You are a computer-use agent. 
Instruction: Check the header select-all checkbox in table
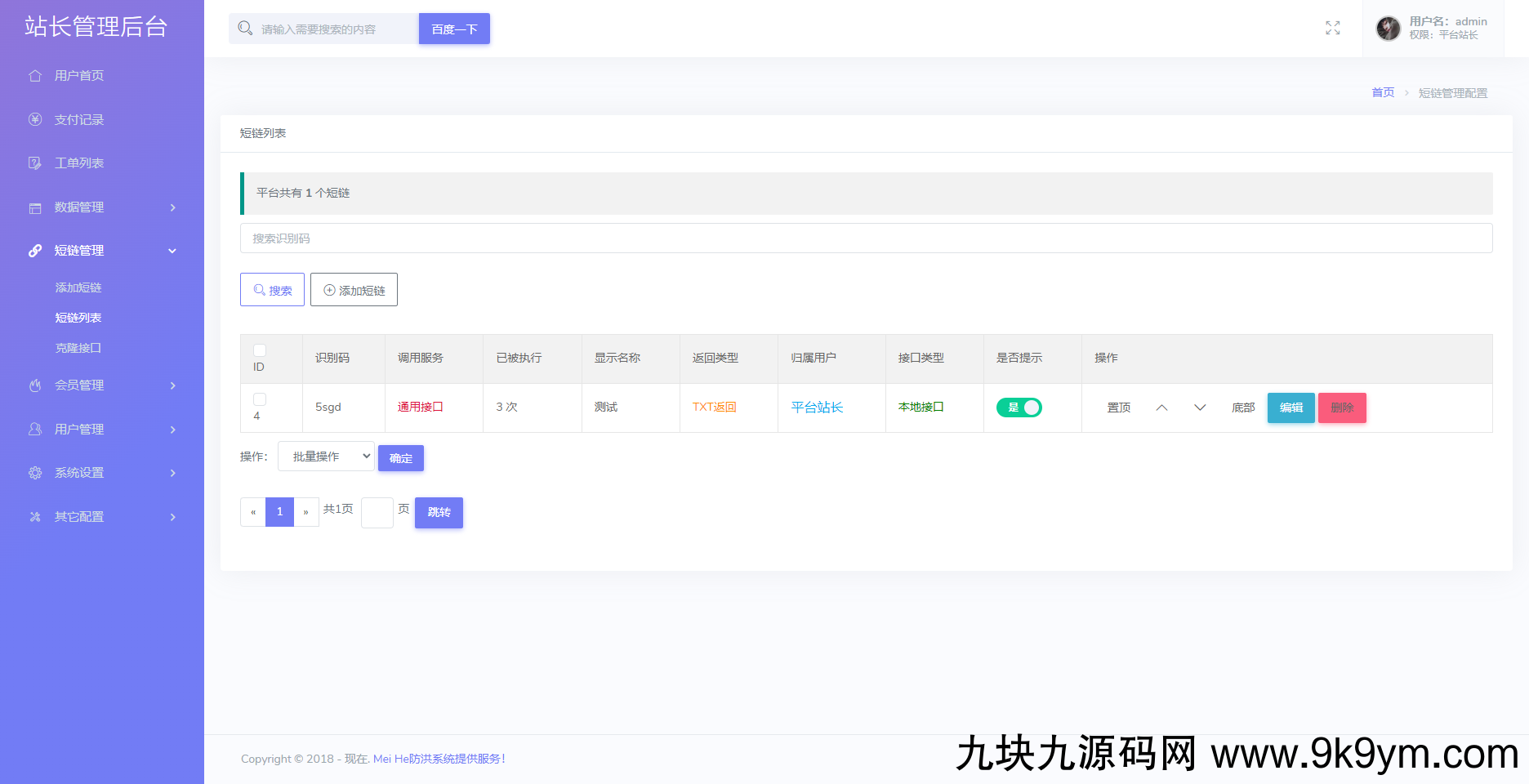click(x=260, y=350)
